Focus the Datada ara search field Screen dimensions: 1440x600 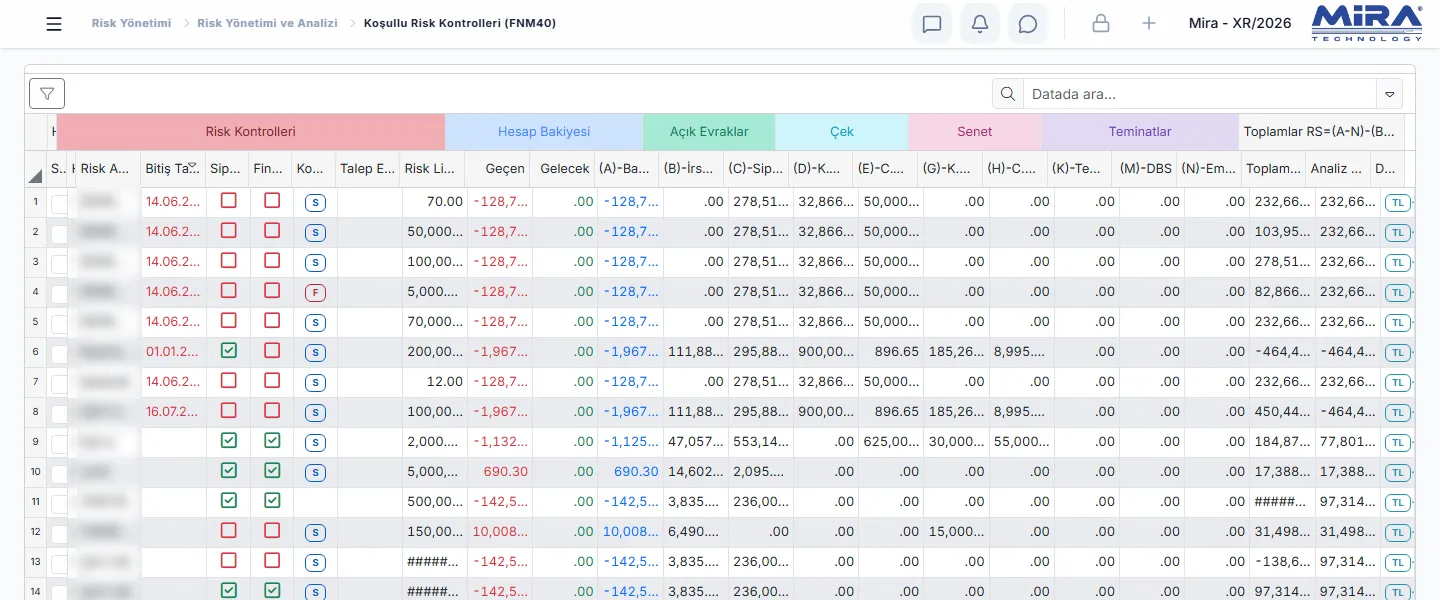pos(1200,94)
